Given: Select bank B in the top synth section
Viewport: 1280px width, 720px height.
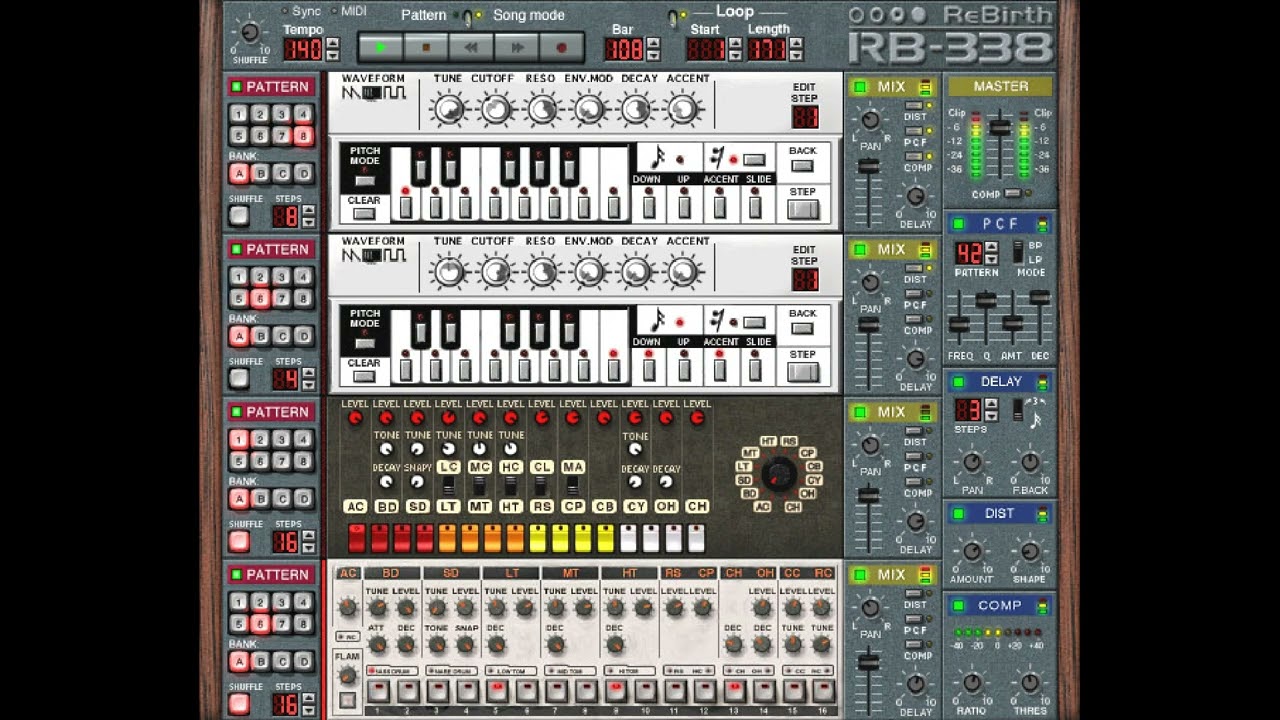Looking at the screenshot, I should [260, 174].
